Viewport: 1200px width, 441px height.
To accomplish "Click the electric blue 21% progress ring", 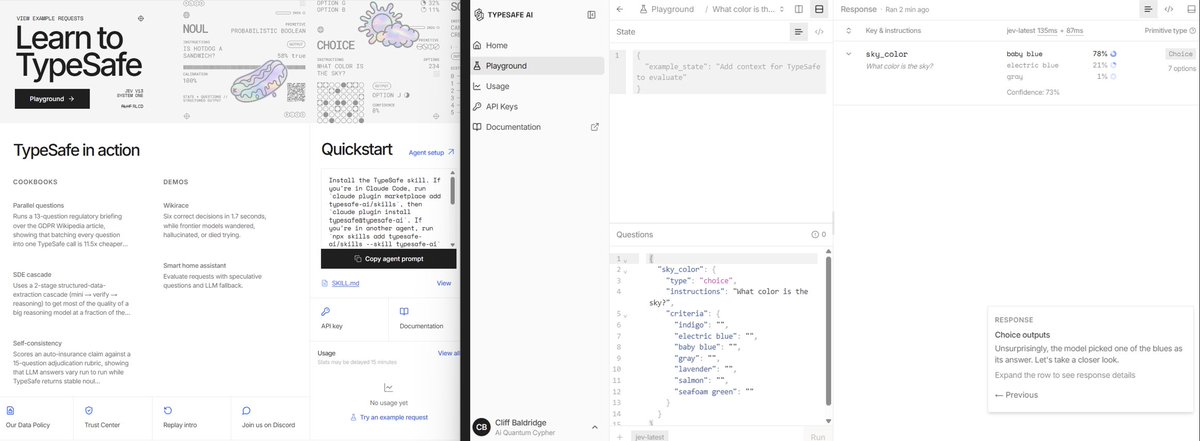I will (x=1114, y=65).
